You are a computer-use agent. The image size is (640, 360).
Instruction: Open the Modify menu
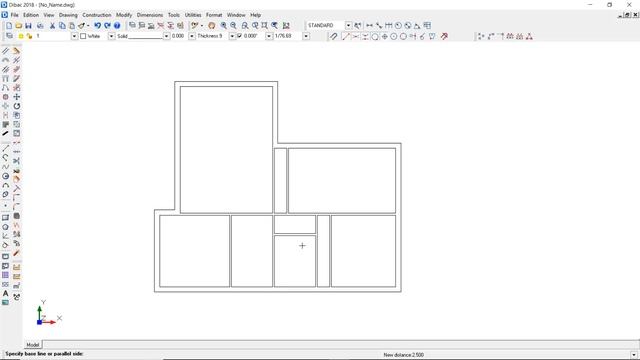124,15
